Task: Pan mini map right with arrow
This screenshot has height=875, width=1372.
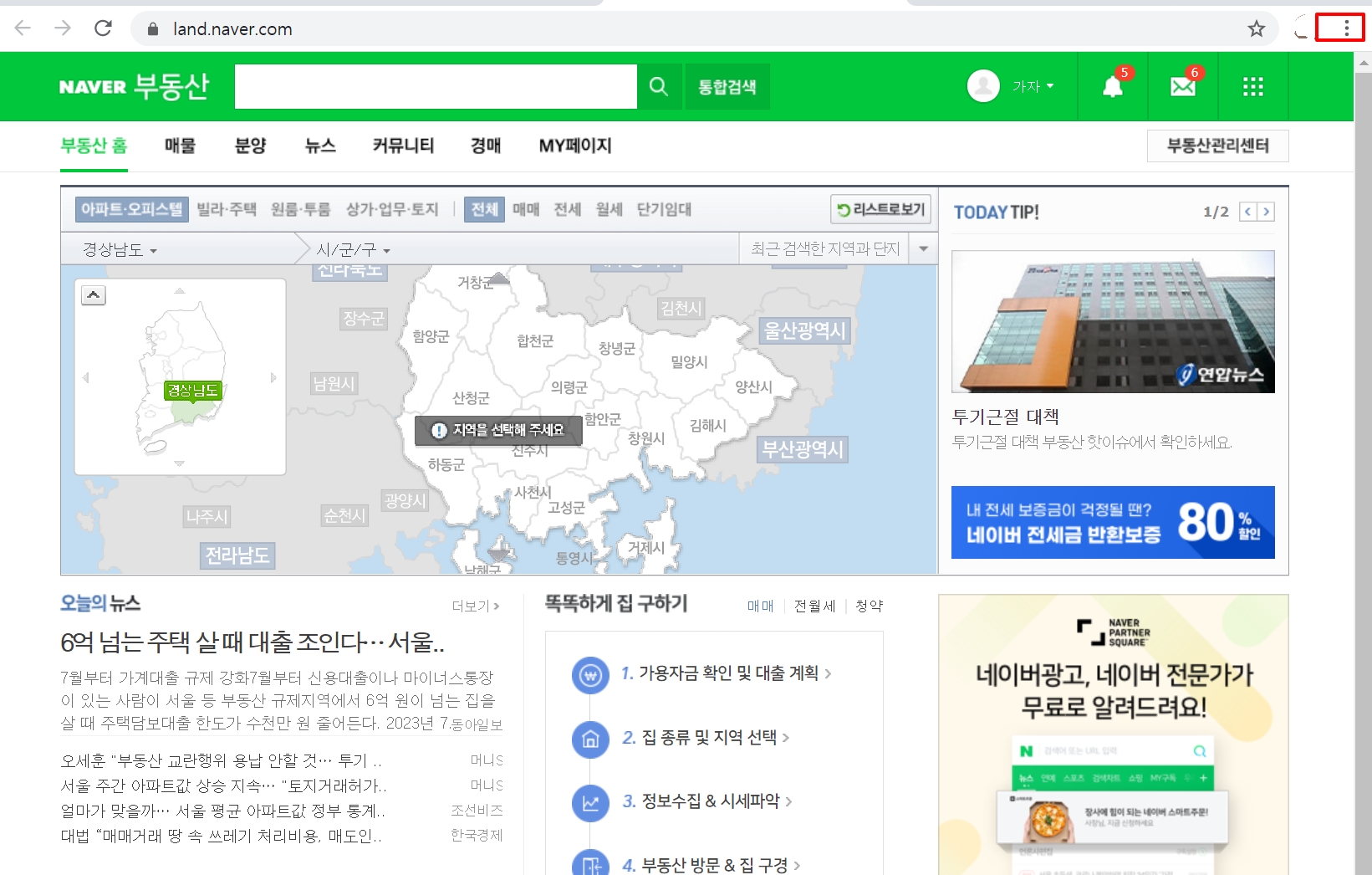Action: (273, 378)
